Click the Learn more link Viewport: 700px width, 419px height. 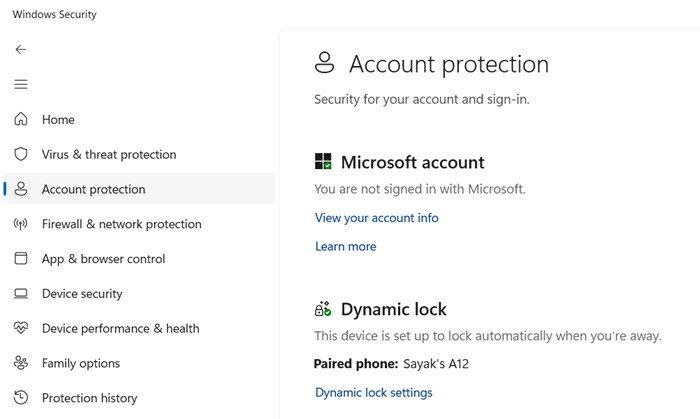(x=346, y=246)
